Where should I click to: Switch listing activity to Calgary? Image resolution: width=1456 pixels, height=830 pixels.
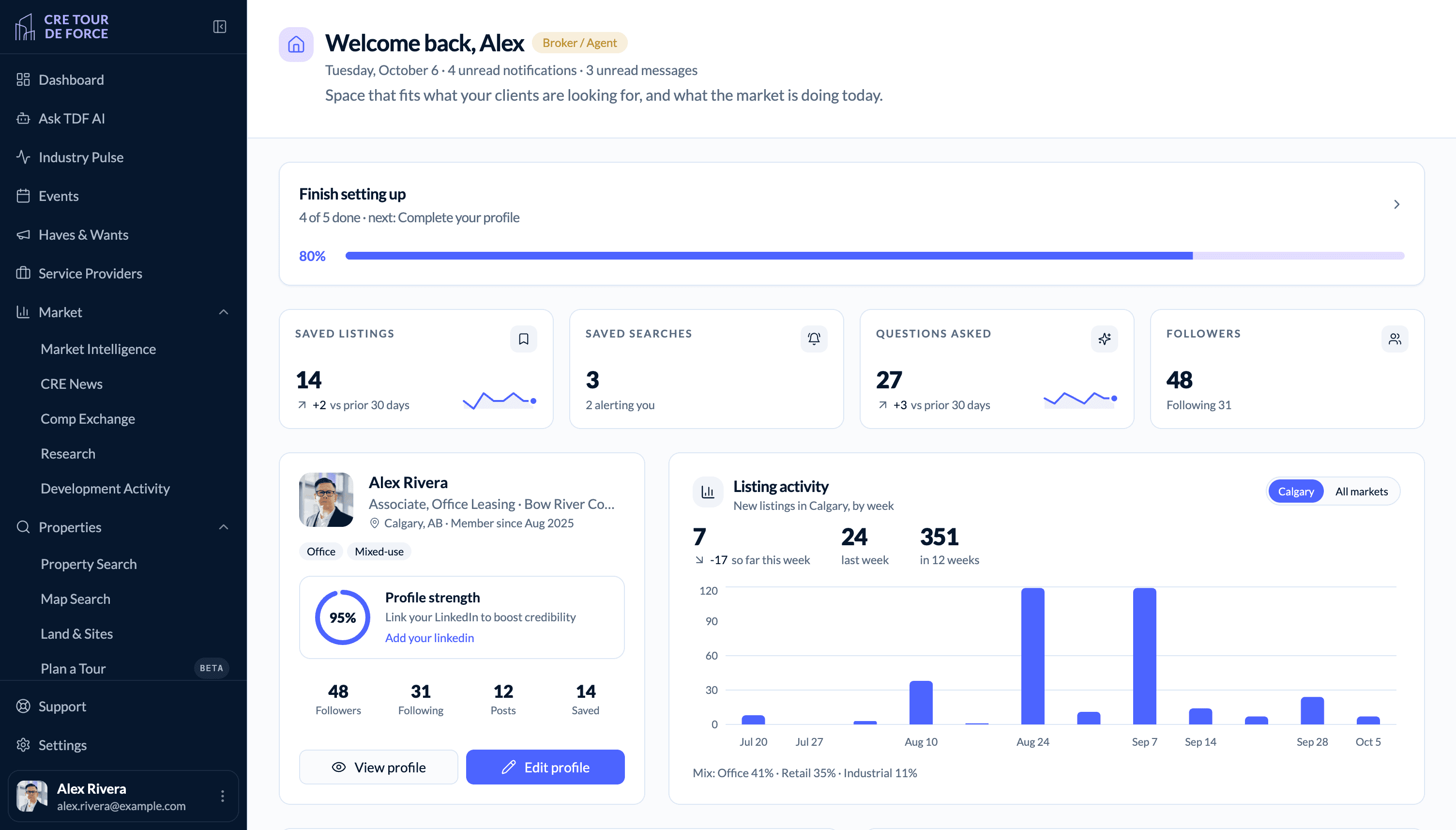1295,492
